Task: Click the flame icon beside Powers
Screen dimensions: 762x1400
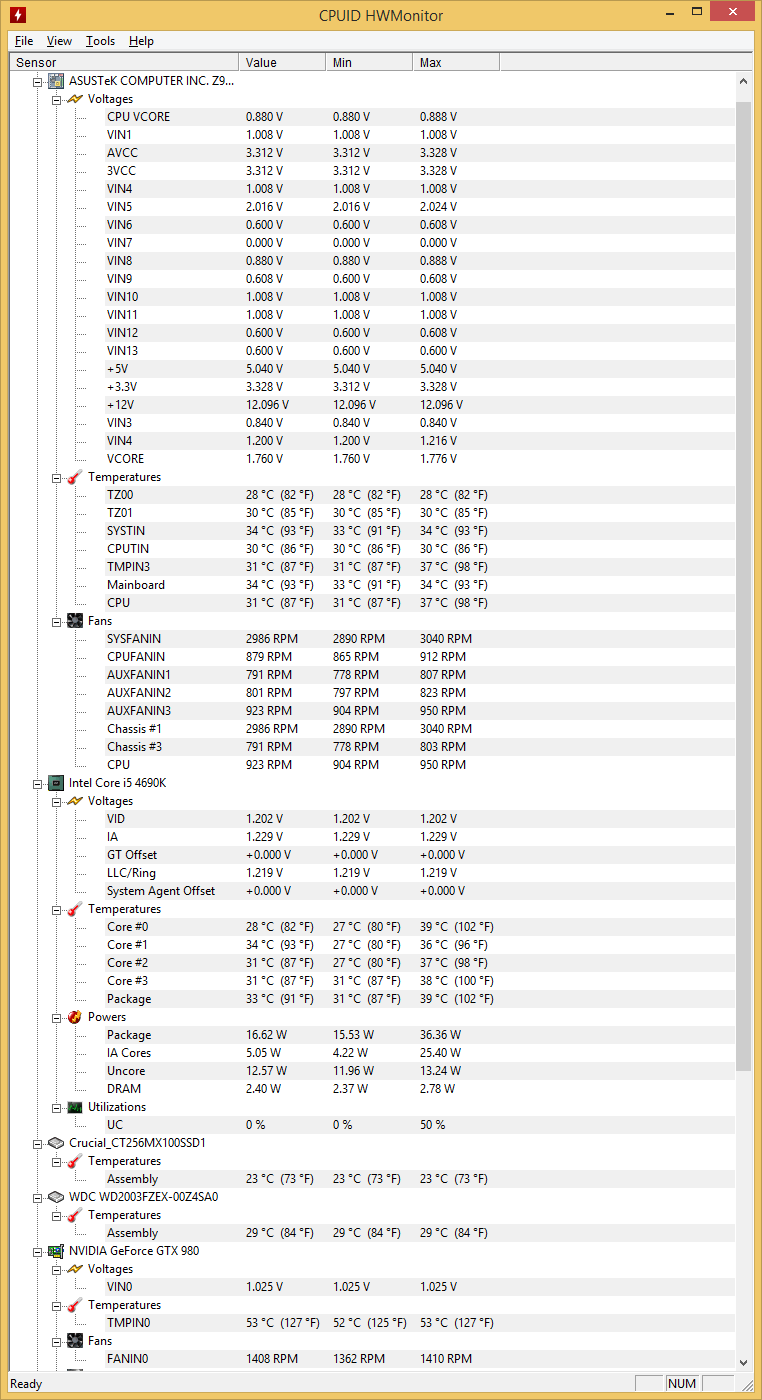Action: pyautogui.click(x=75, y=1017)
